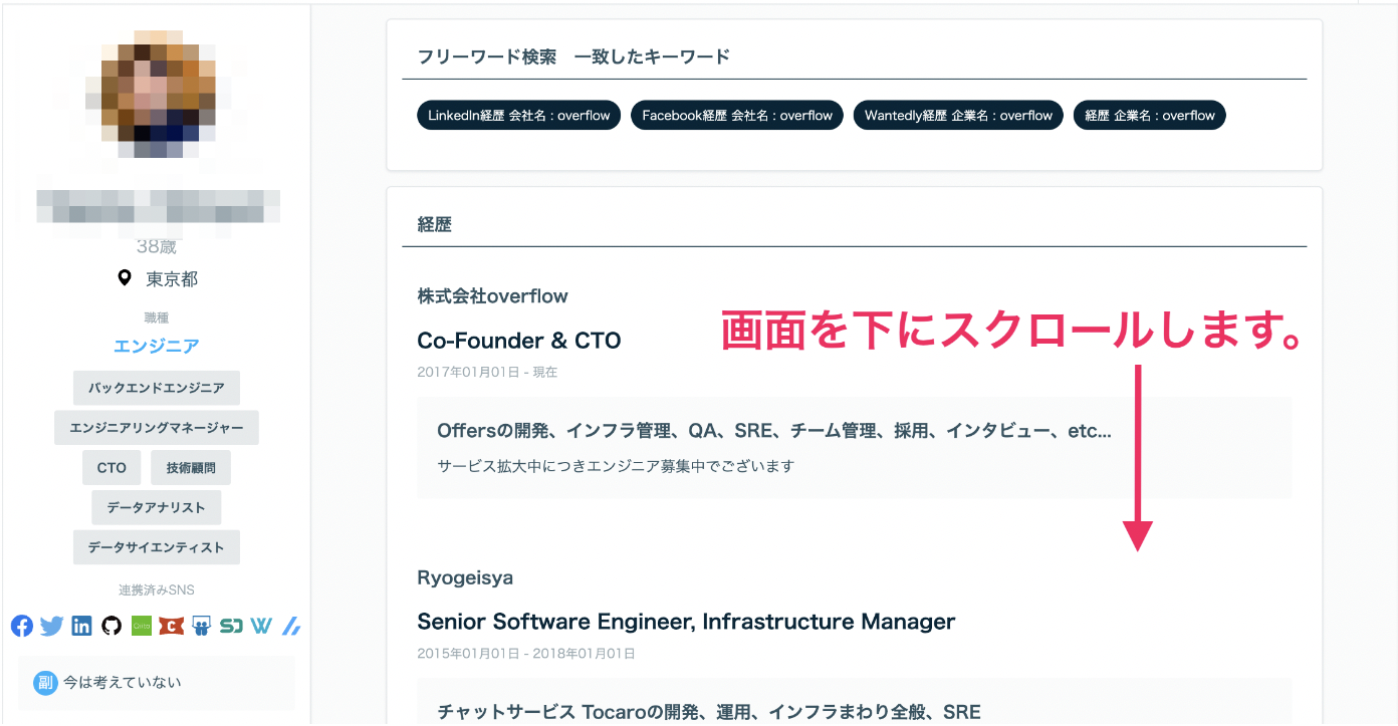Click the 経歴 section heading
Screen dimensions: 1398x726
point(435,225)
